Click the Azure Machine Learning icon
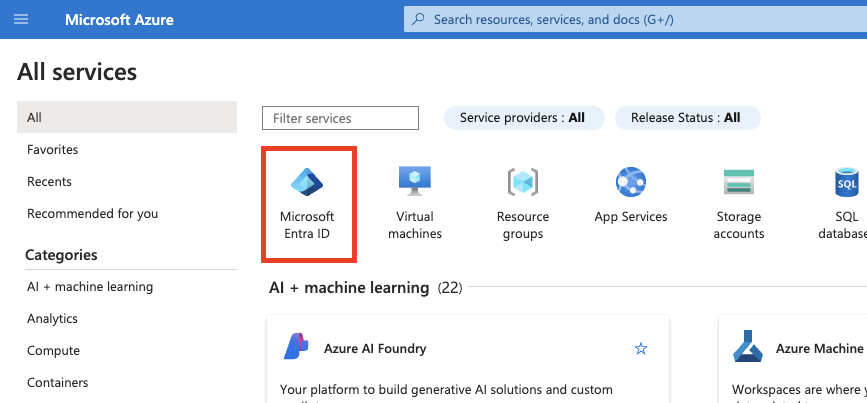This screenshot has width=867, height=403. (748, 346)
